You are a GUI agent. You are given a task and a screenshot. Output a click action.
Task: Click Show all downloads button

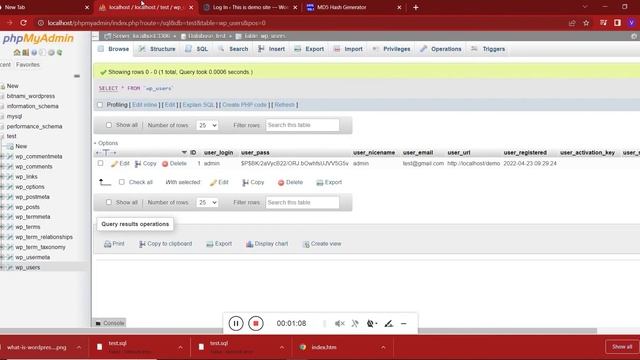(x=622, y=347)
